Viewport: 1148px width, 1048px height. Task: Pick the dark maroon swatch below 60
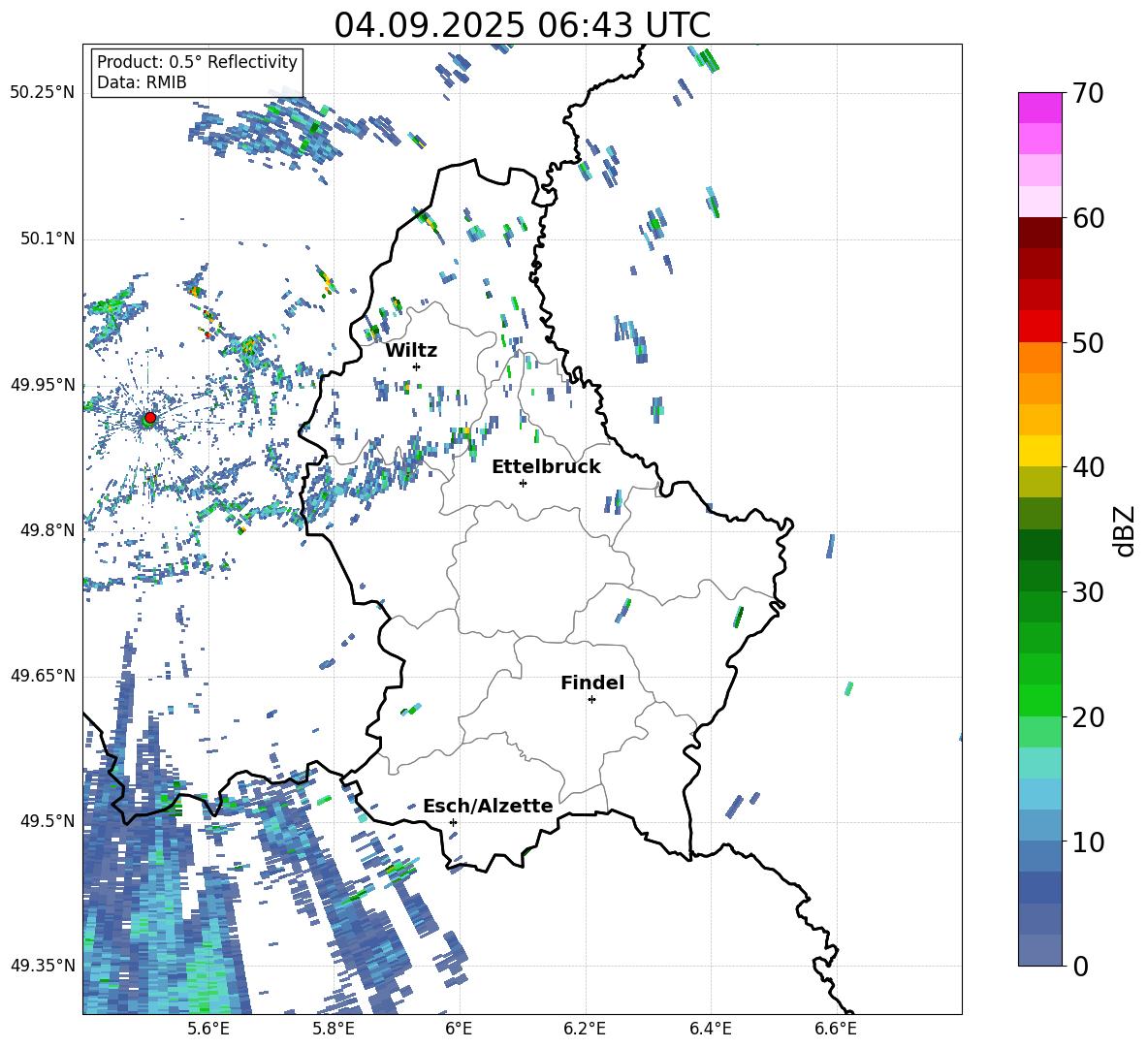point(1039,233)
